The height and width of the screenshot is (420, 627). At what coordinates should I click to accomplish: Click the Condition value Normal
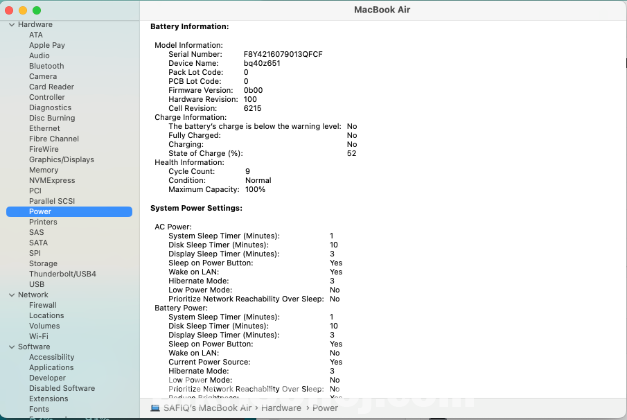click(258, 180)
